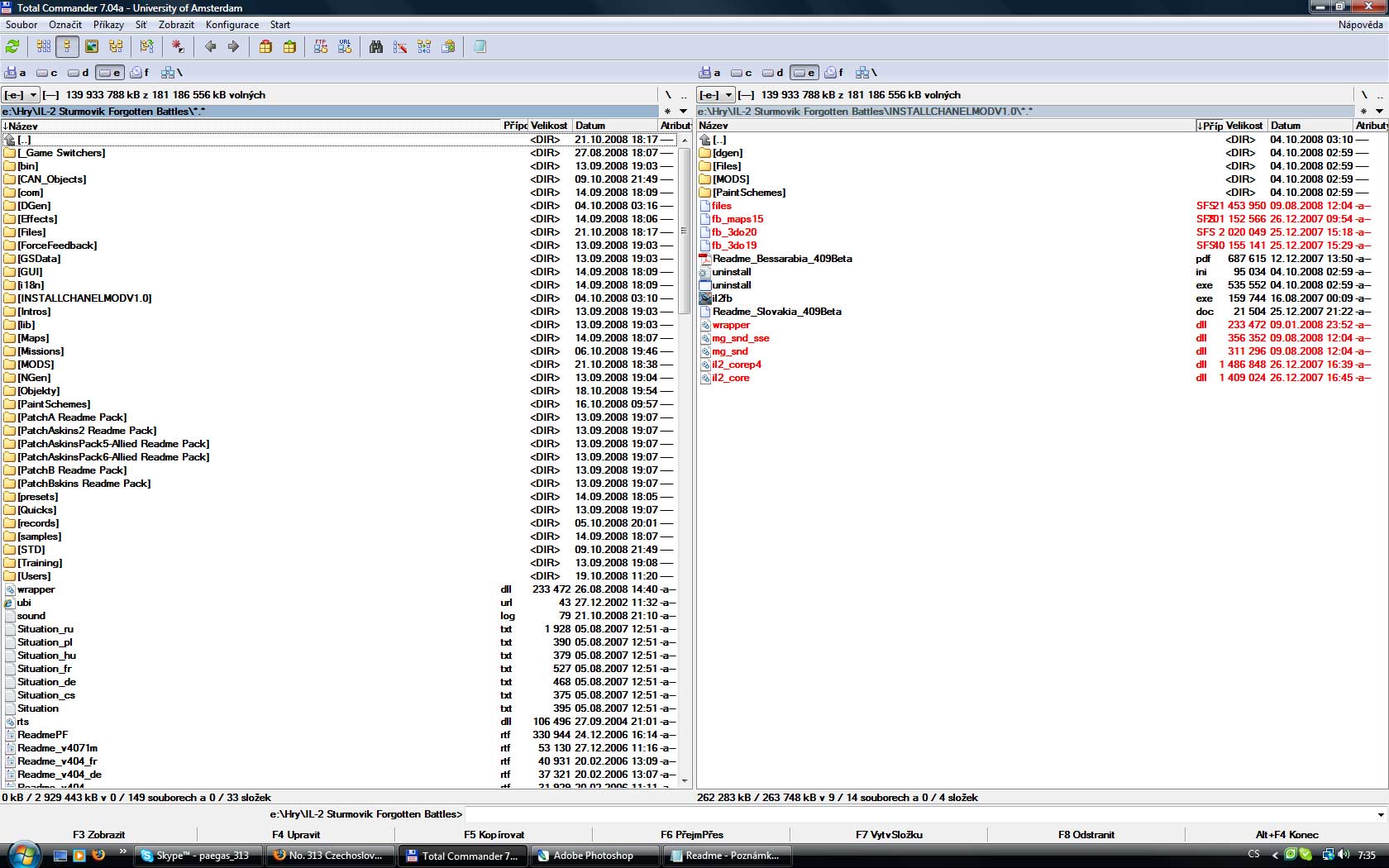
Task: Click the copy names to clipboard icon
Action: click(x=448, y=47)
